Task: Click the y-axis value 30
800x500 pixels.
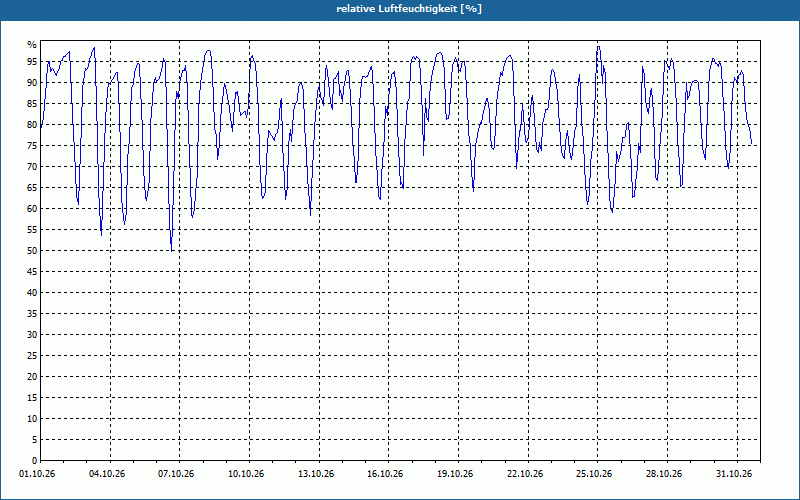Action: tap(32, 335)
